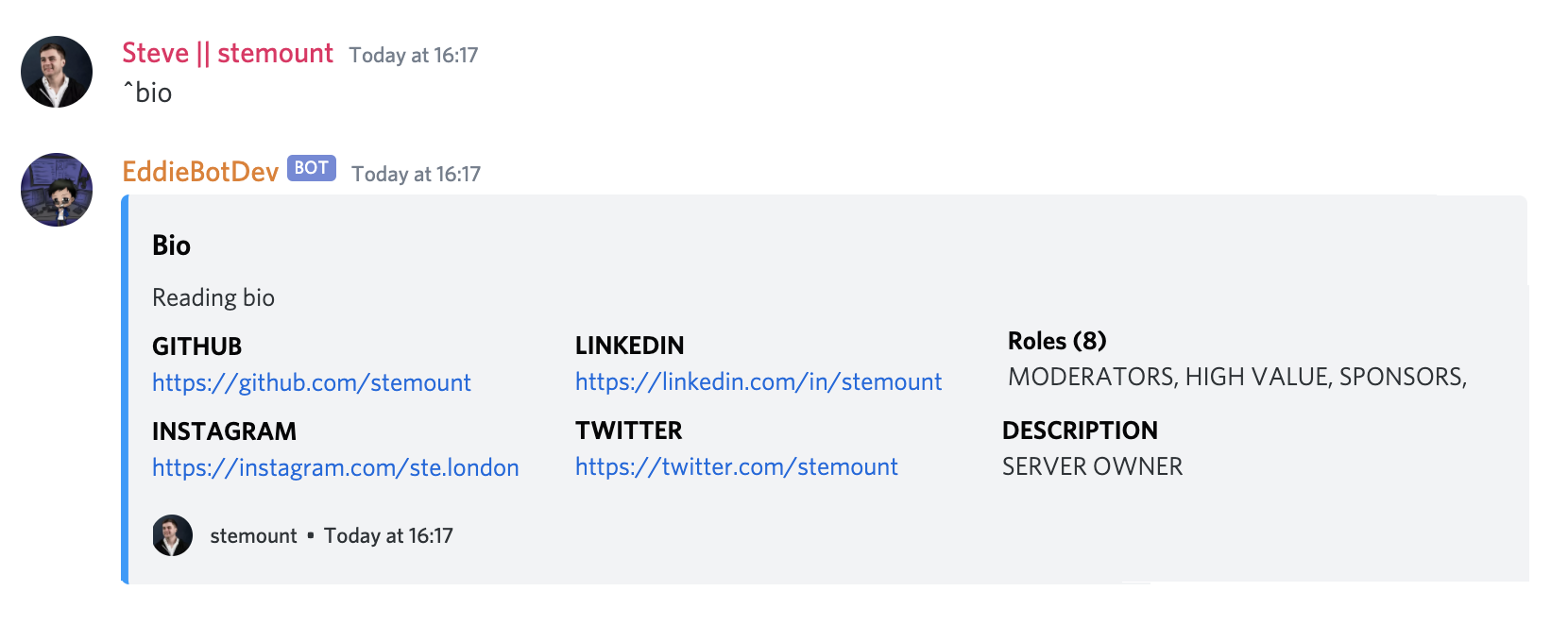Visit the instagram.com/ste.london link
The image size is (1568, 625).
tap(335, 467)
